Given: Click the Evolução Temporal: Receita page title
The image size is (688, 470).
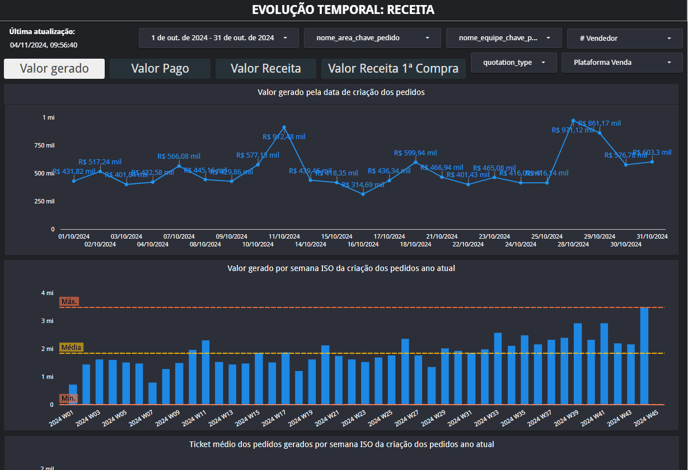Looking at the screenshot, I should click(x=343, y=9).
